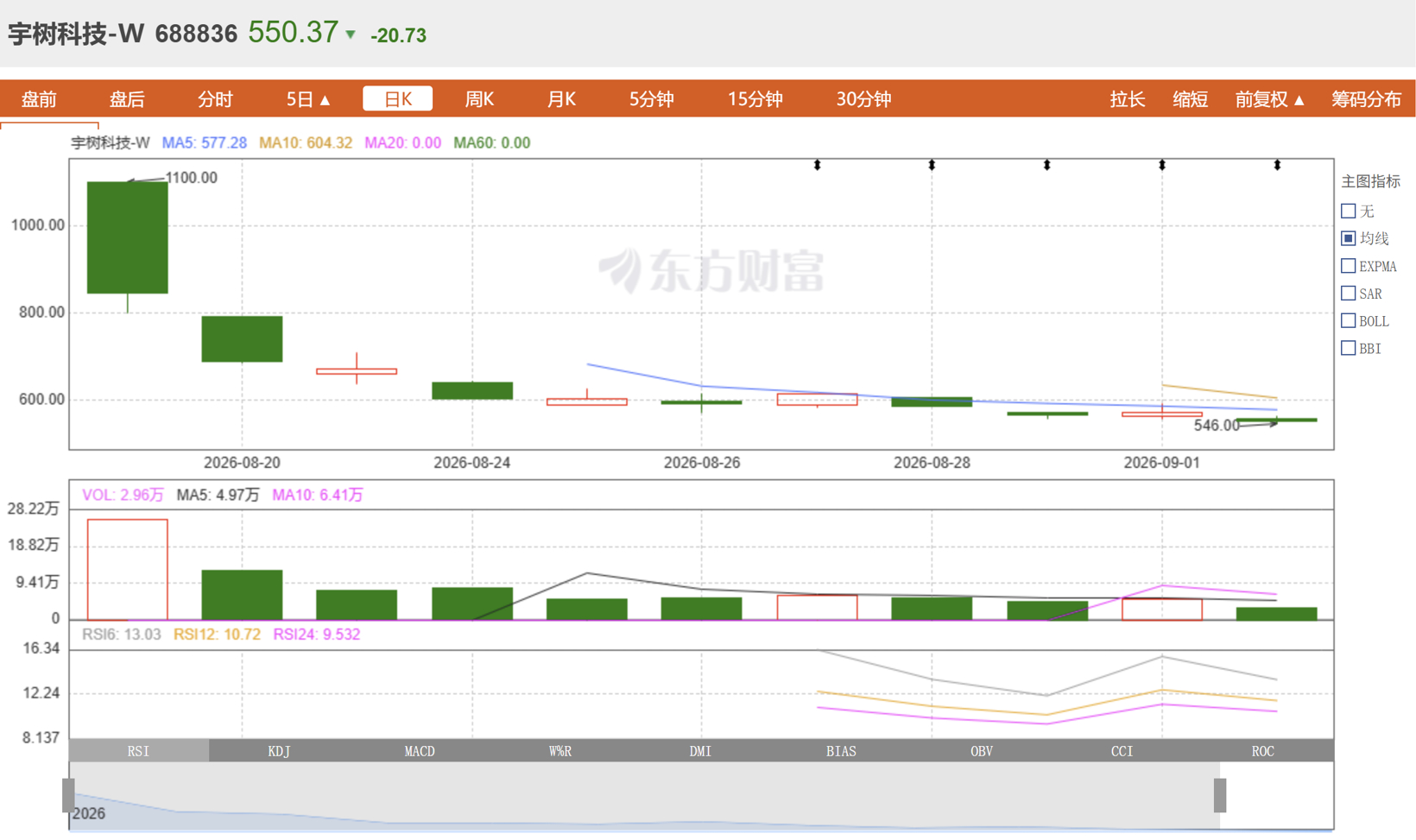Viewport: 1416px width, 840px height.
Task: Enable the BBI indicator checkbox
Action: click(1349, 348)
